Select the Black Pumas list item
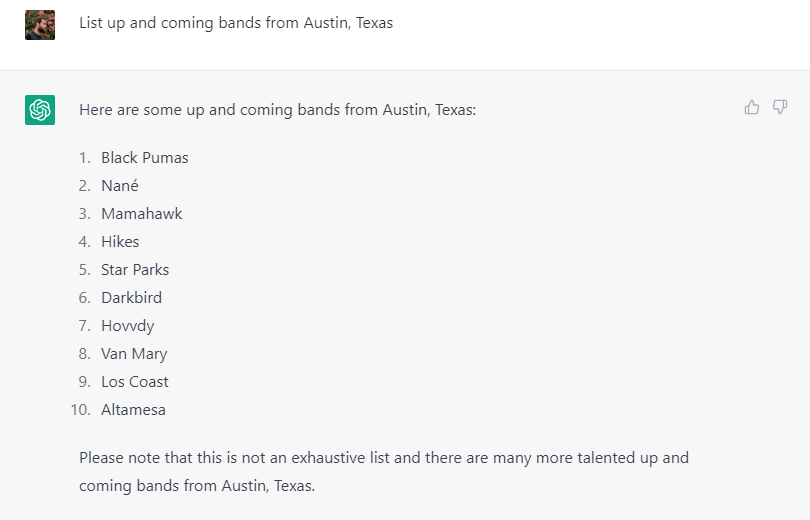 [x=145, y=157]
